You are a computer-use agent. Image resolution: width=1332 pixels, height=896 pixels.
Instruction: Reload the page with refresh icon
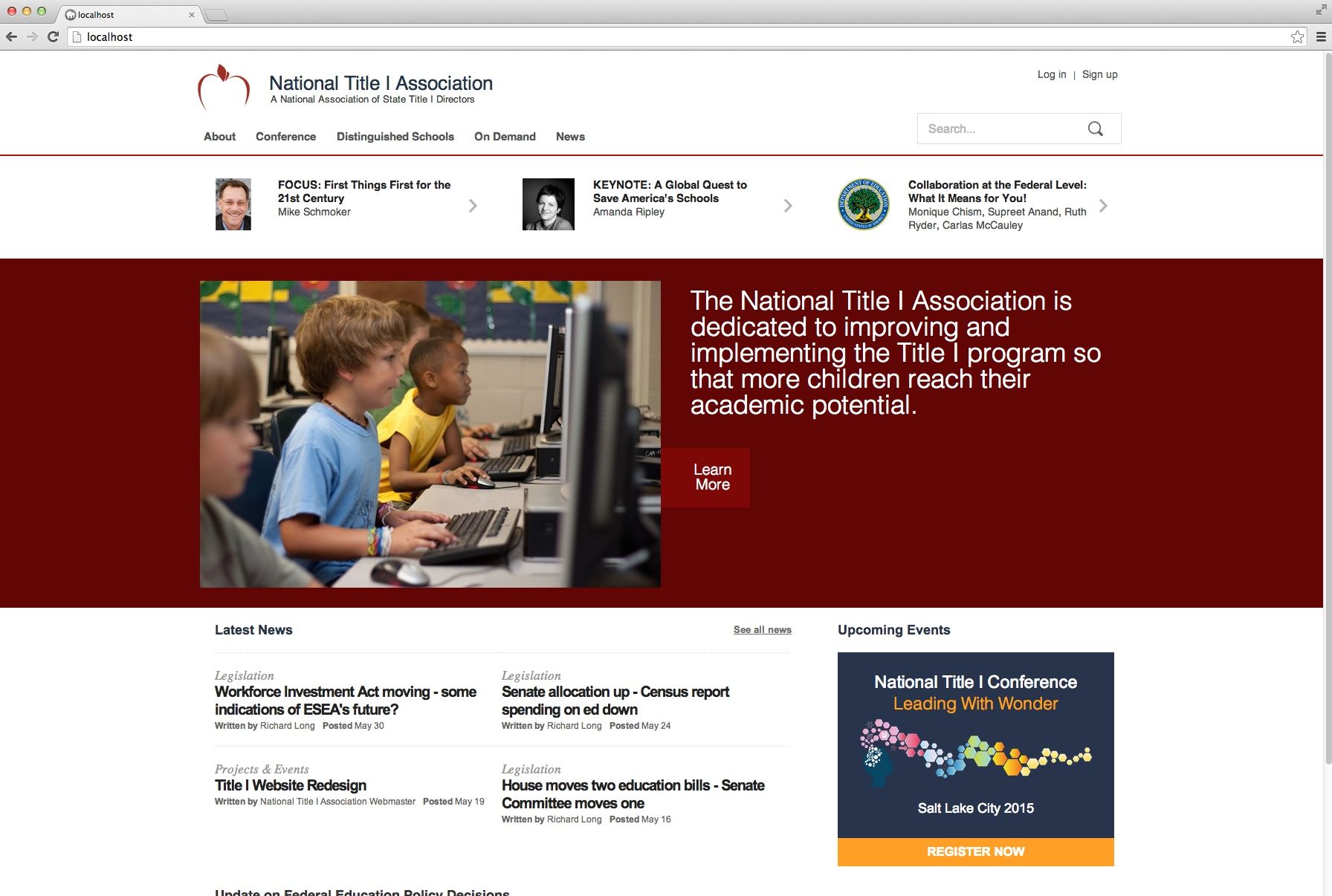pos(53,36)
